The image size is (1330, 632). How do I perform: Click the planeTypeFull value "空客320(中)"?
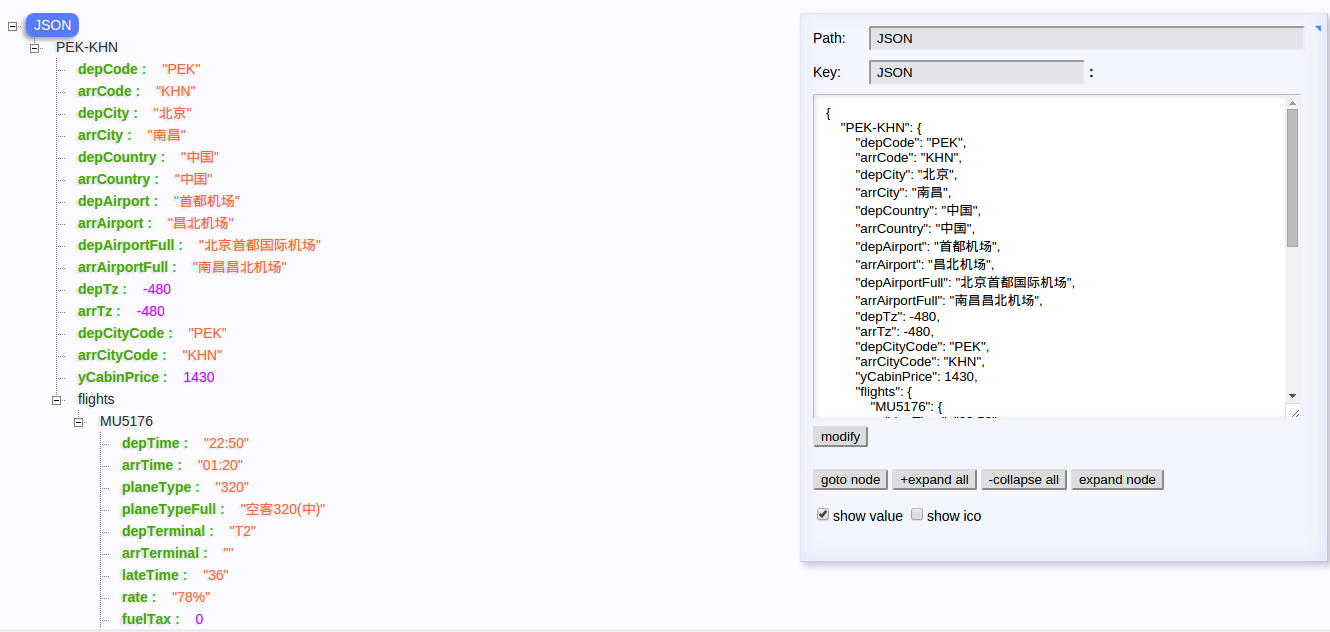[283, 509]
